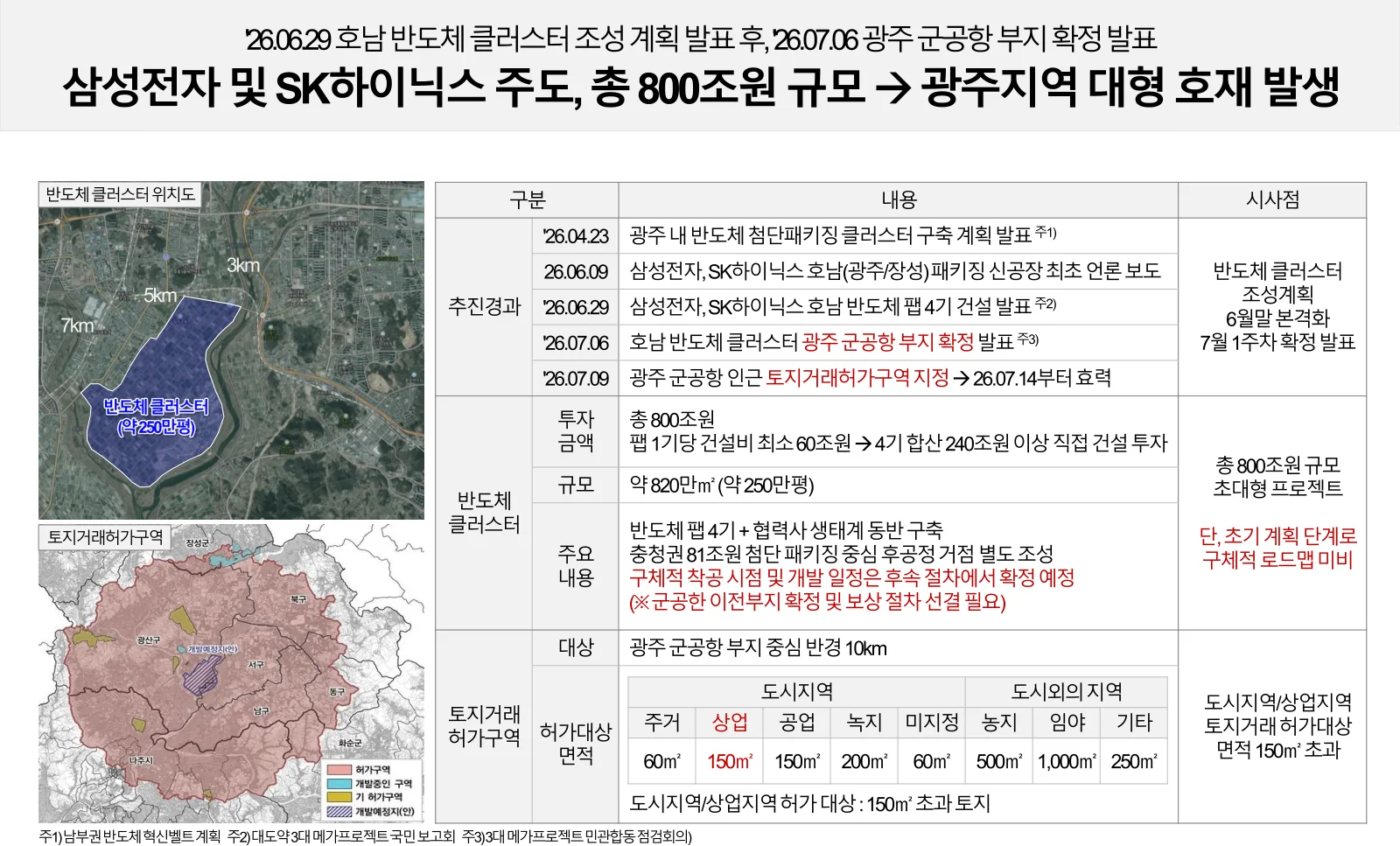Select the 26.06.09 date cell

575,272
